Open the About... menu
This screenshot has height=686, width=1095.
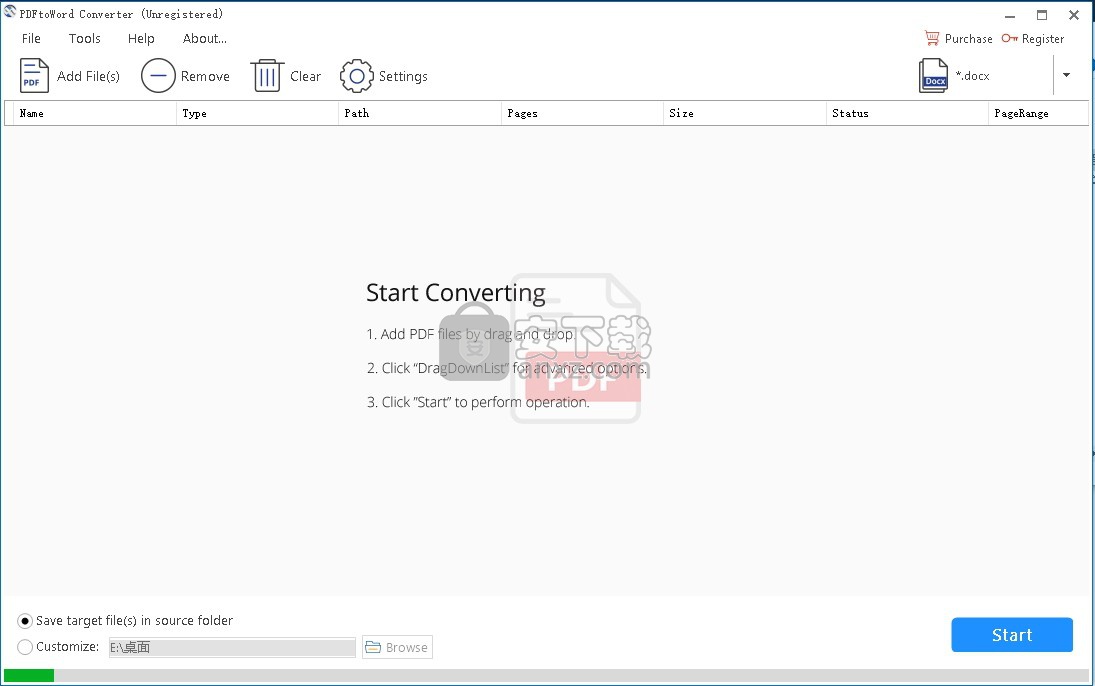coord(205,38)
